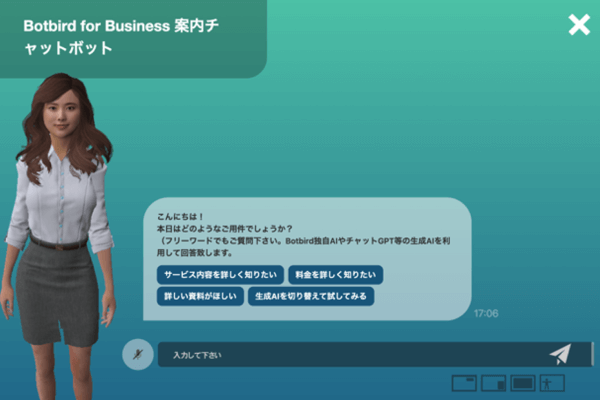The height and width of the screenshot is (400, 600).
Task: Select the avatar display mode icon
Action: (x=552, y=383)
